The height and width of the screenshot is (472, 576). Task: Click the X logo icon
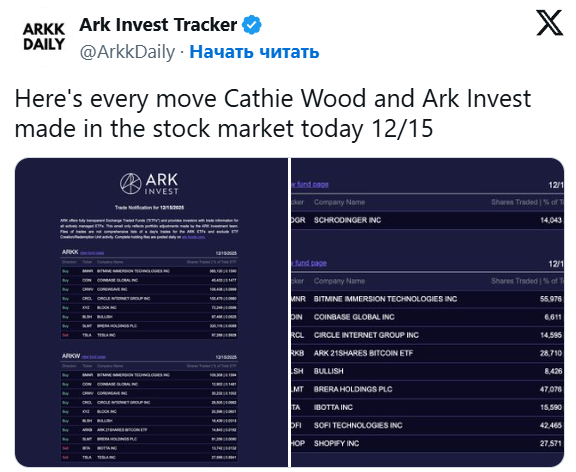click(x=549, y=23)
